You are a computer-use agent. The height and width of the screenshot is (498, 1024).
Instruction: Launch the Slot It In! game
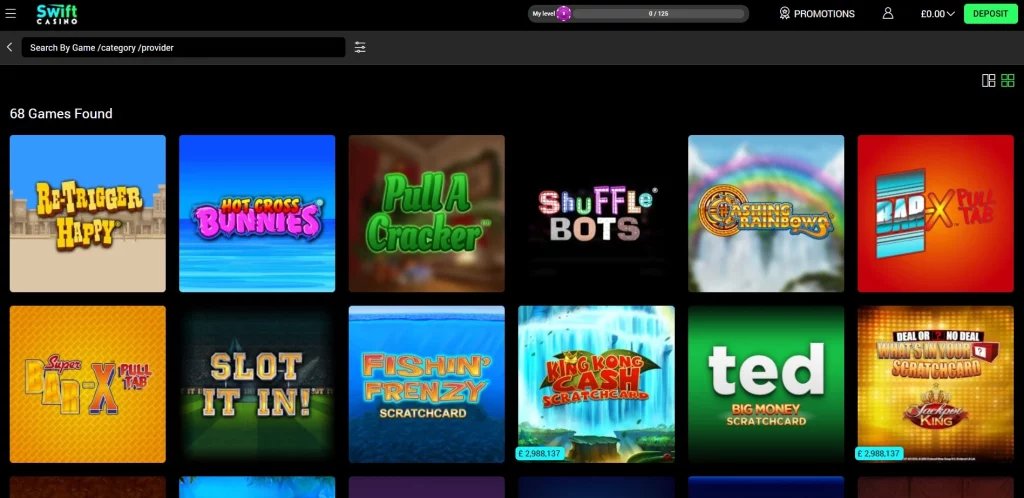point(257,384)
